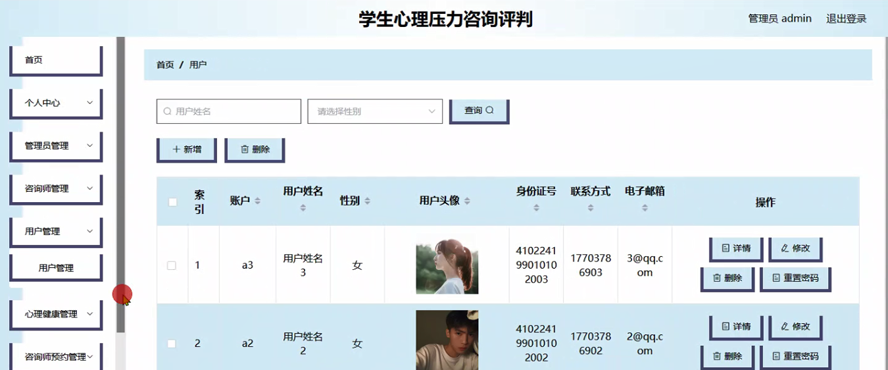Expand 管理员管理 sidebar menu

pos(56,146)
